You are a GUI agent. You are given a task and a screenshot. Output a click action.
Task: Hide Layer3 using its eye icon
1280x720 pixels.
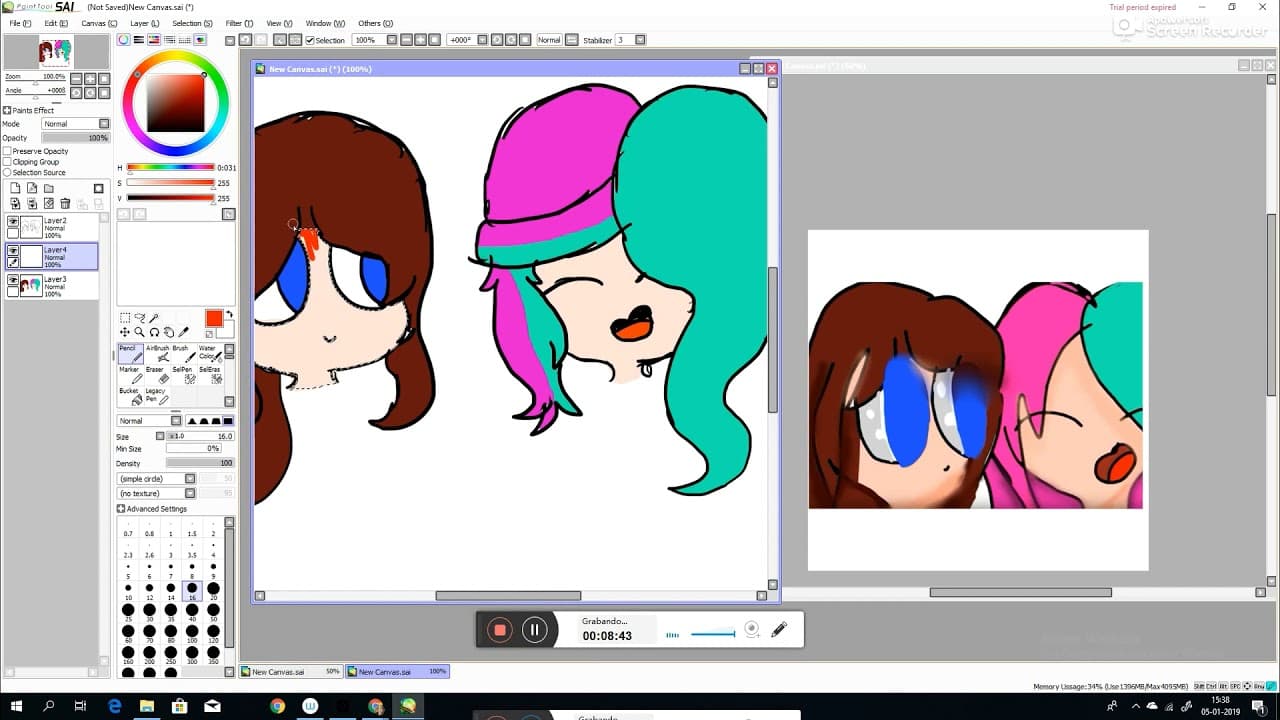point(13,280)
